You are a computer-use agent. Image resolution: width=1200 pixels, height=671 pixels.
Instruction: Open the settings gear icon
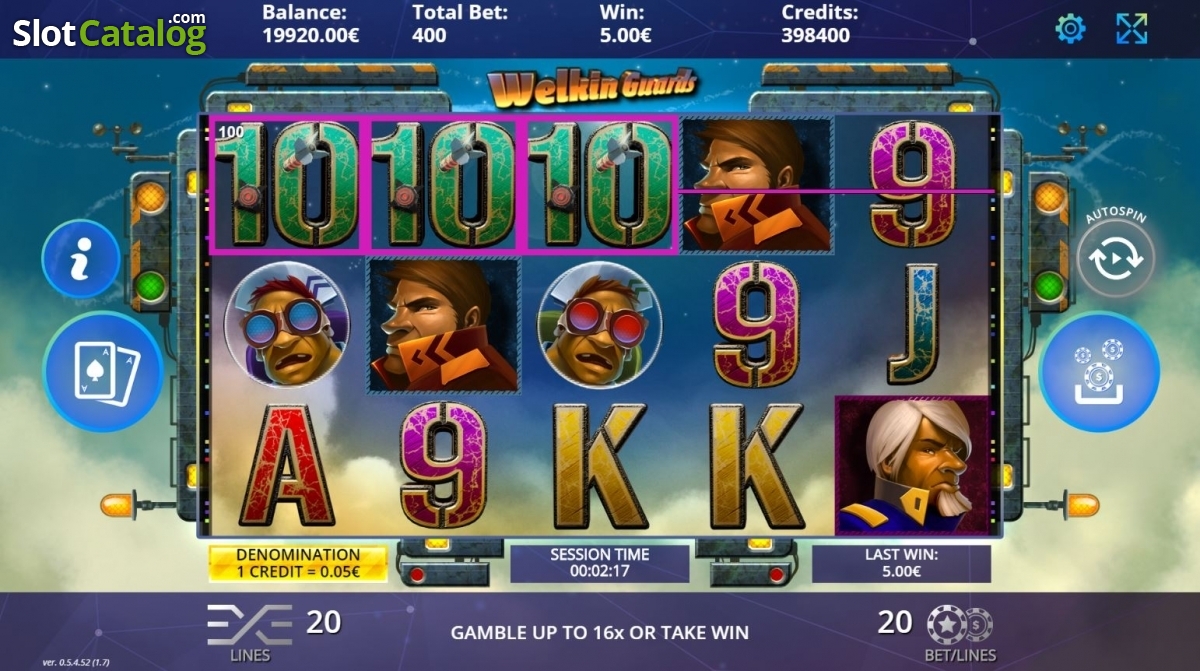[1070, 29]
